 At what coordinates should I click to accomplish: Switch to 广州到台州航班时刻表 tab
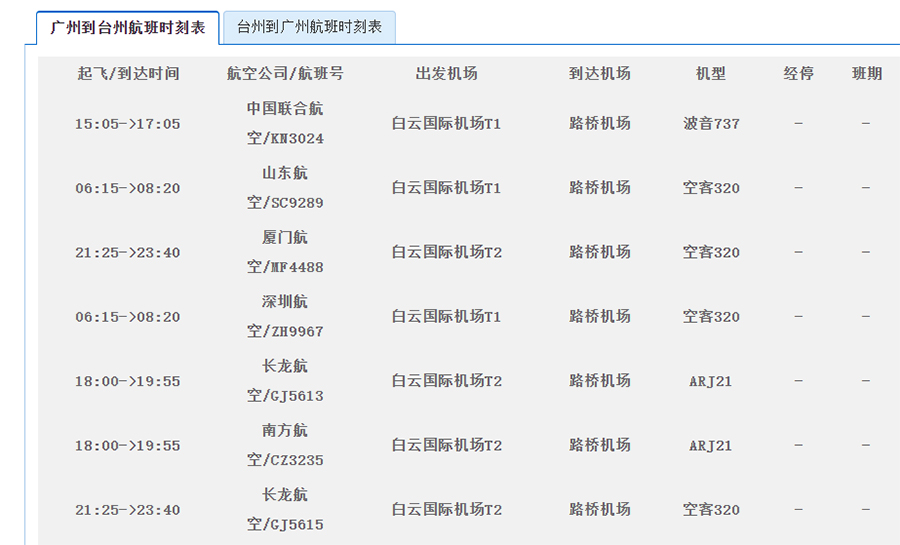[128, 28]
